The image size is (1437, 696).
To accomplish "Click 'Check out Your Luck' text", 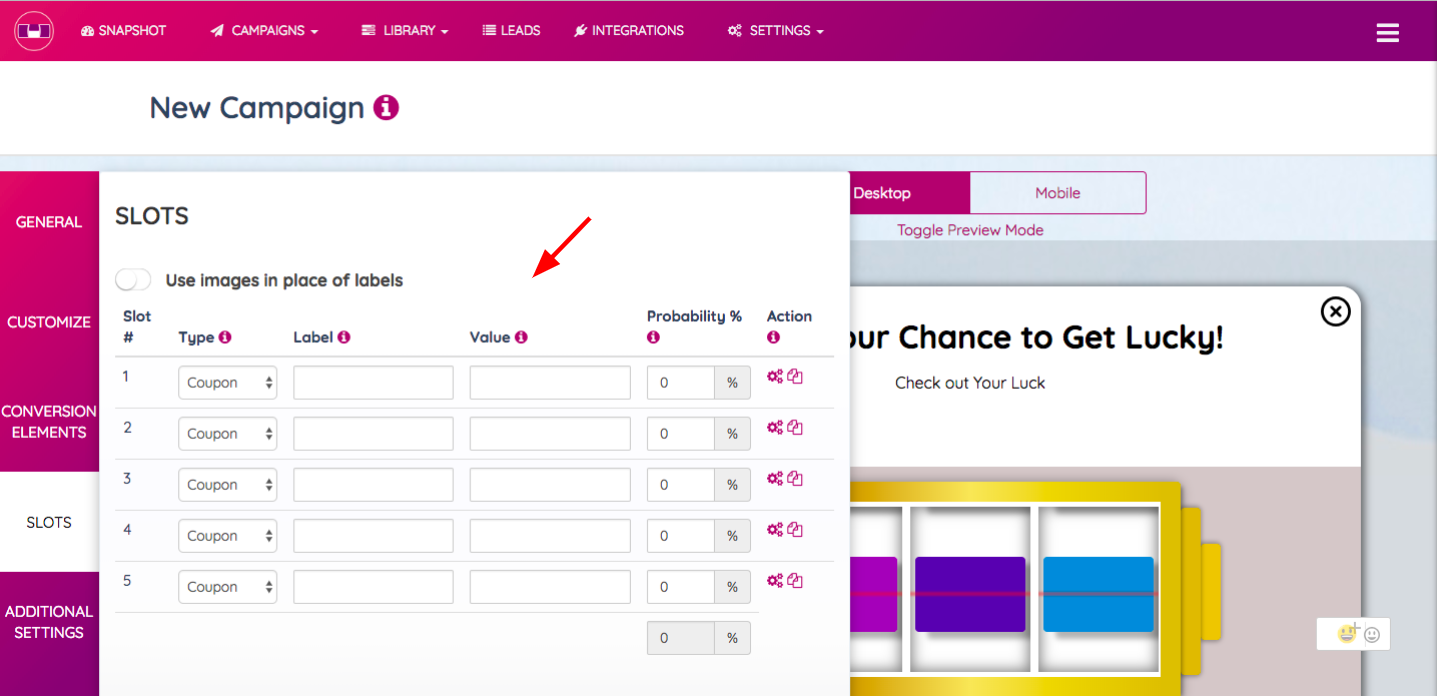I will (x=970, y=383).
